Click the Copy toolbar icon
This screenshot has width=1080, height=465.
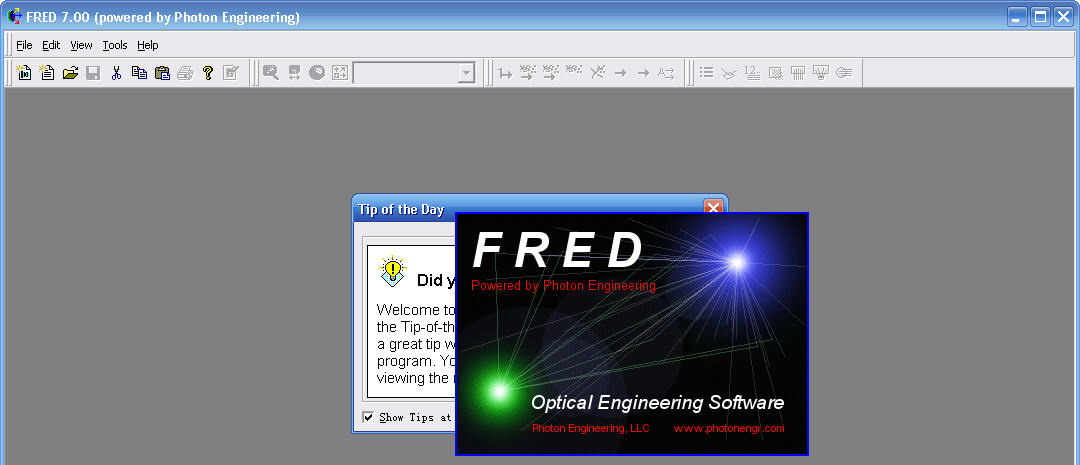[139, 72]
